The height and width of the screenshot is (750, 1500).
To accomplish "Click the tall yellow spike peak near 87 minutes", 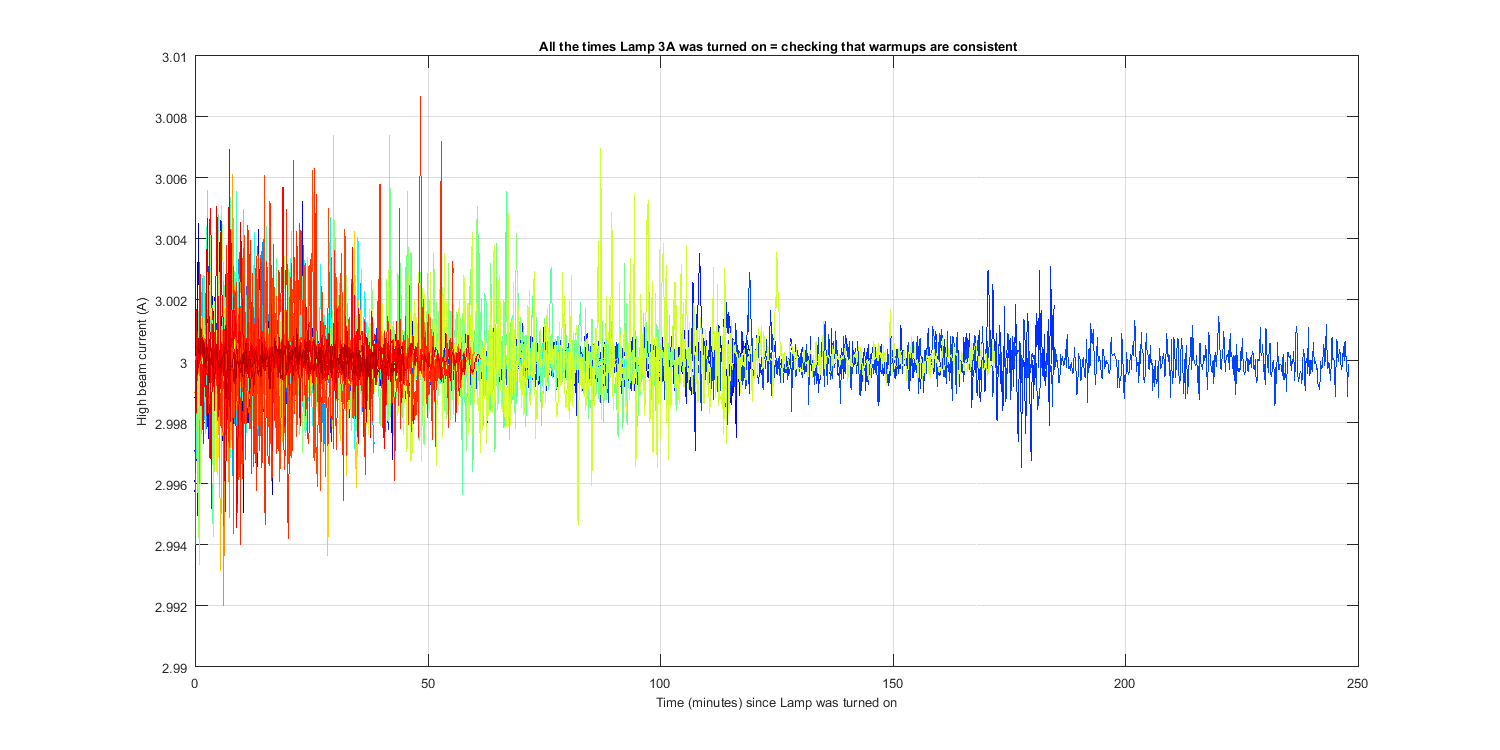I will 600,150.
